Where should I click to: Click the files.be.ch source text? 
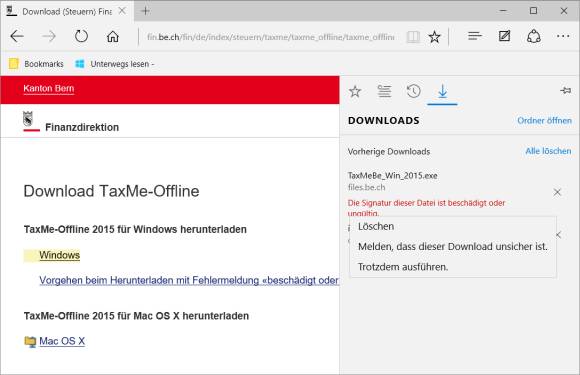point(367,188)
